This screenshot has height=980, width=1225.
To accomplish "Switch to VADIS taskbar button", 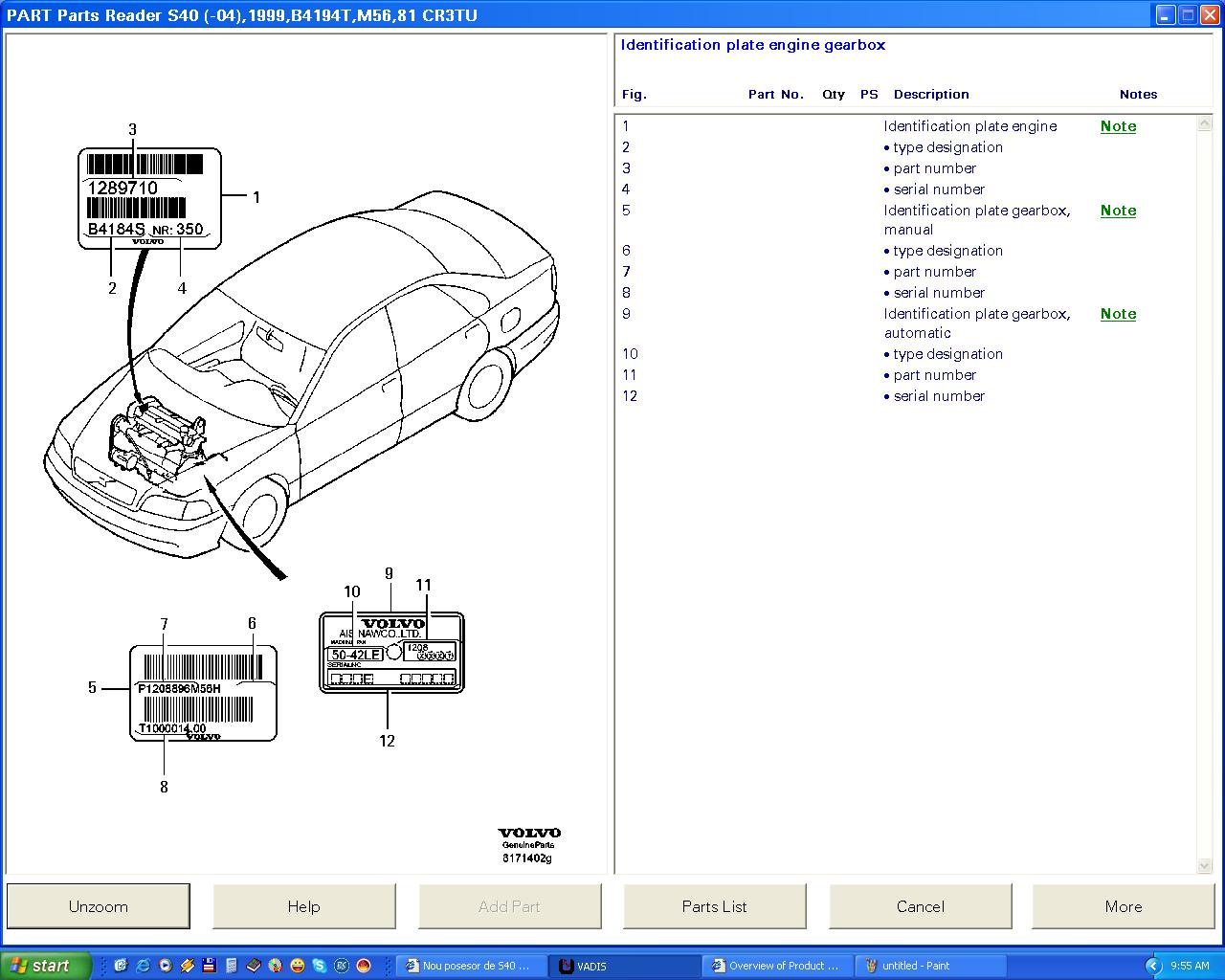I will pyautogui.click(x=626, y=966).
